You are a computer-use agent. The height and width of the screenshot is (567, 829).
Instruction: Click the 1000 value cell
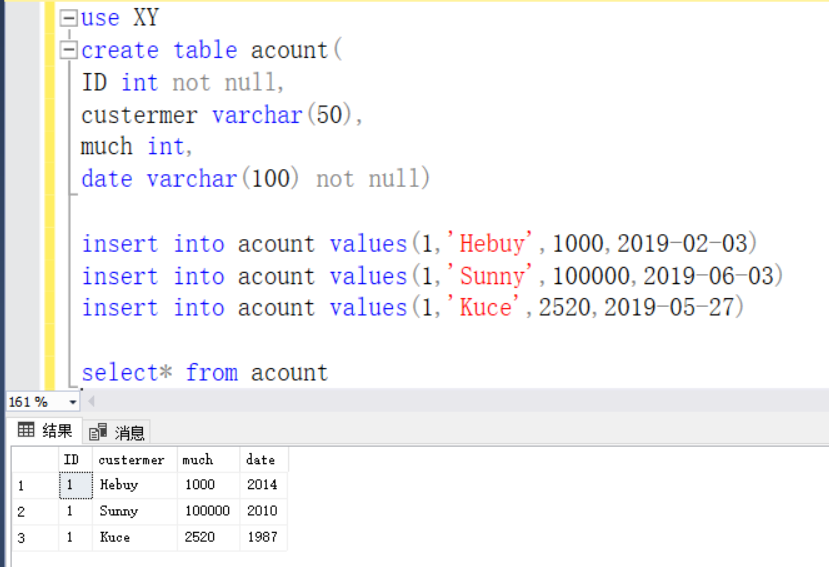click(x=208, y=485)
